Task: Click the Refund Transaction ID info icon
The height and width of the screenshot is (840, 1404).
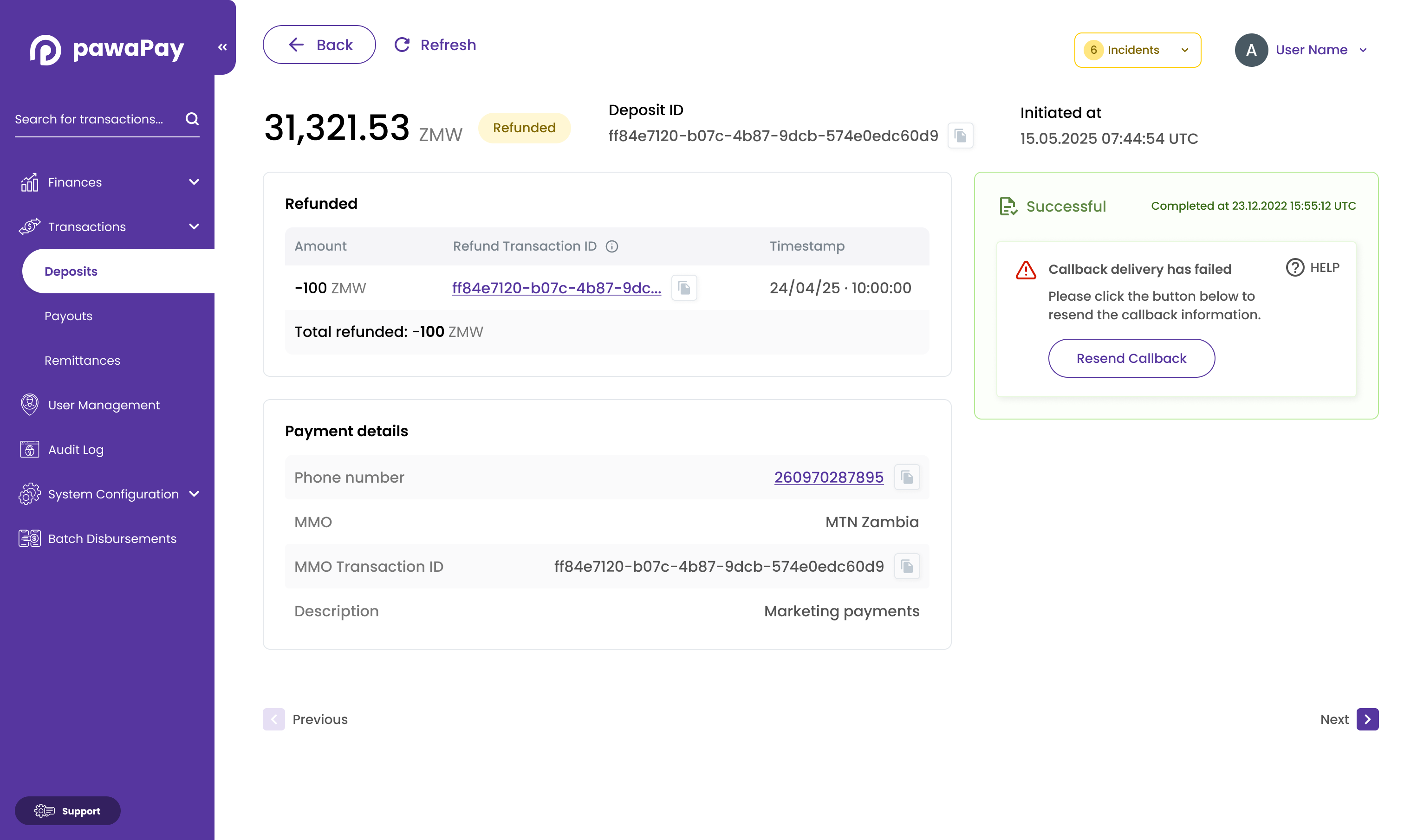Action: (611, 246)
